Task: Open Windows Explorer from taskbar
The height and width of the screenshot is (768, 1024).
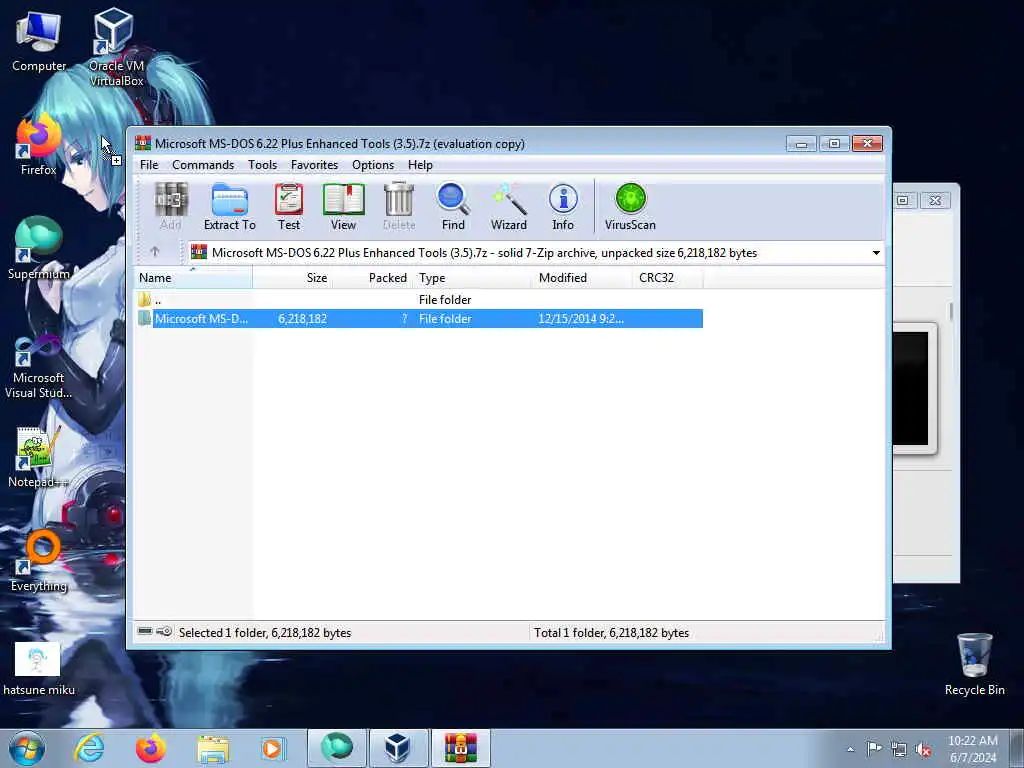Action: (213, 748)
